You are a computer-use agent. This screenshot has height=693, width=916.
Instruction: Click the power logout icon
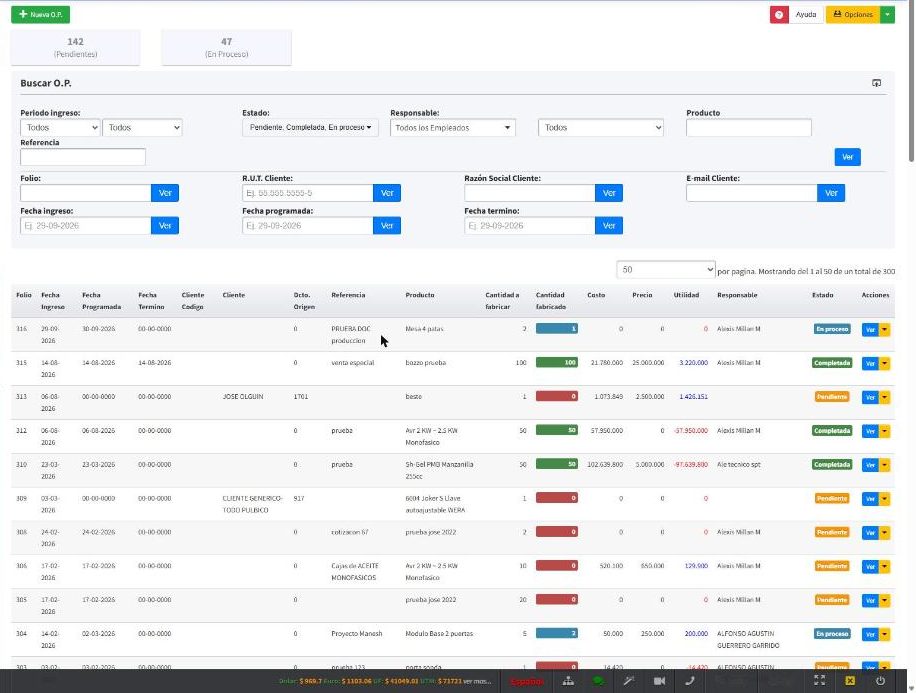click(880, 681)
